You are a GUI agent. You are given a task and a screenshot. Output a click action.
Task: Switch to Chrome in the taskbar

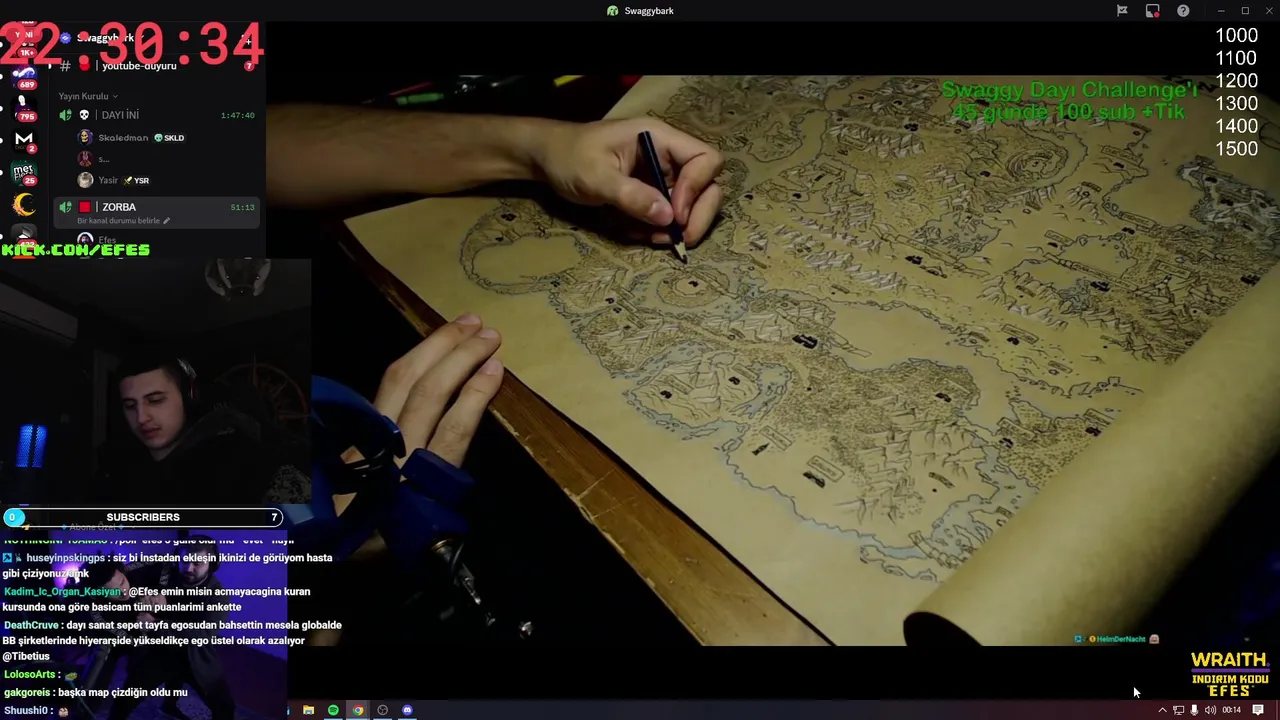tap(358, 710)
